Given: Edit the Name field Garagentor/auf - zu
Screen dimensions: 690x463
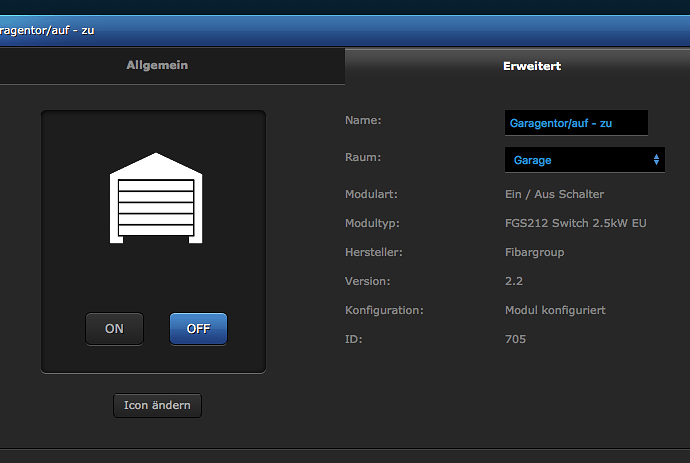Looking at the screenshot, I should [576, 123].
